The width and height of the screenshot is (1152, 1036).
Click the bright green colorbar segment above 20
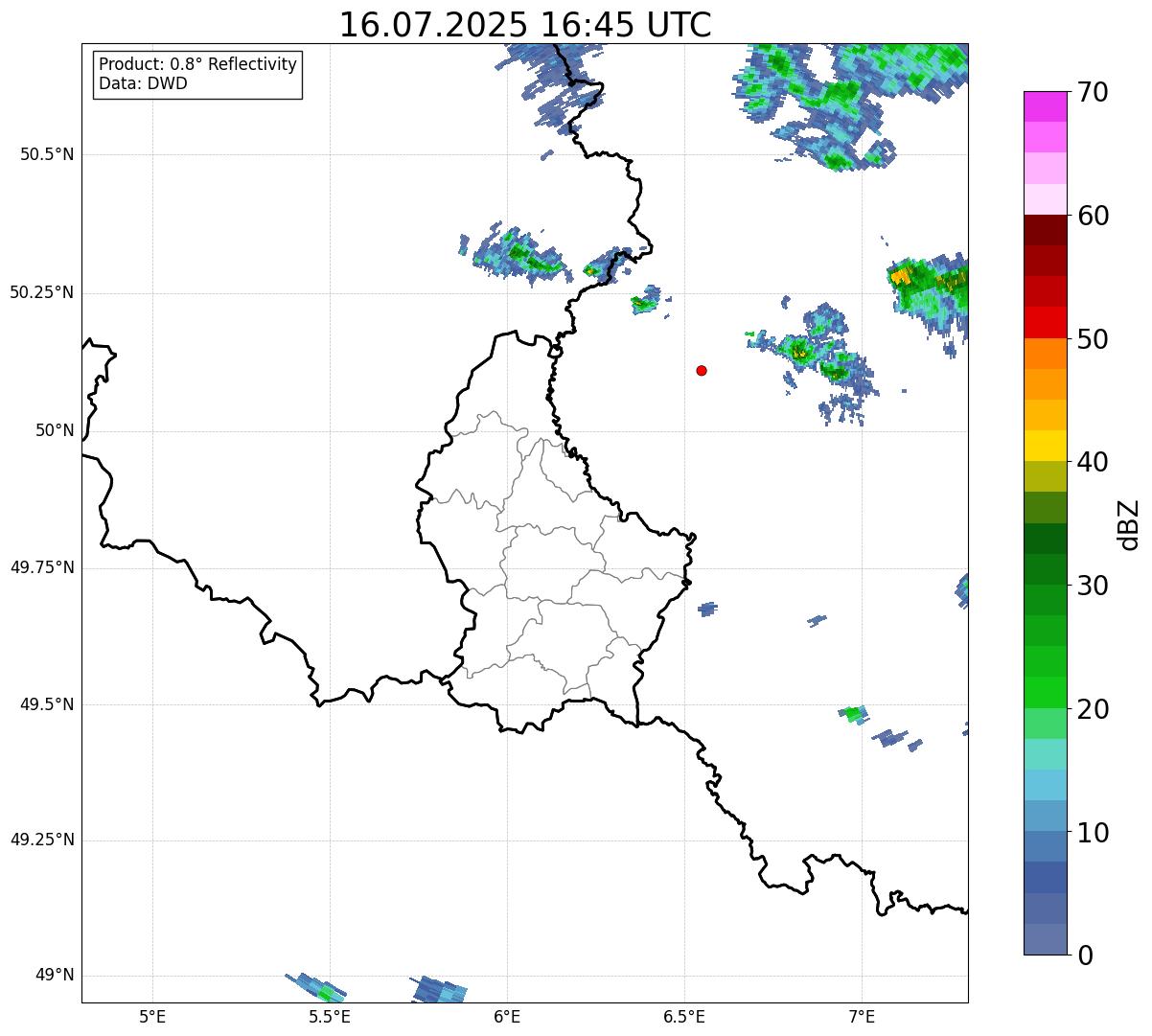(1046, 693)
